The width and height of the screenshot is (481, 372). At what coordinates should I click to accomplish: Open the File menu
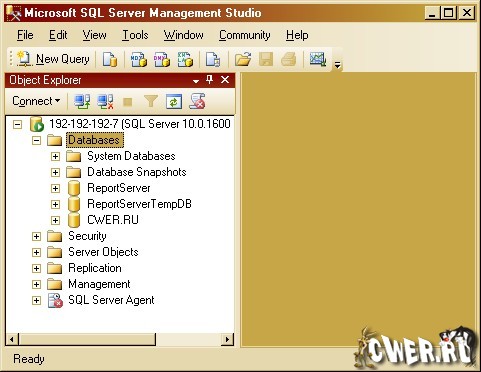click(25, 35)
